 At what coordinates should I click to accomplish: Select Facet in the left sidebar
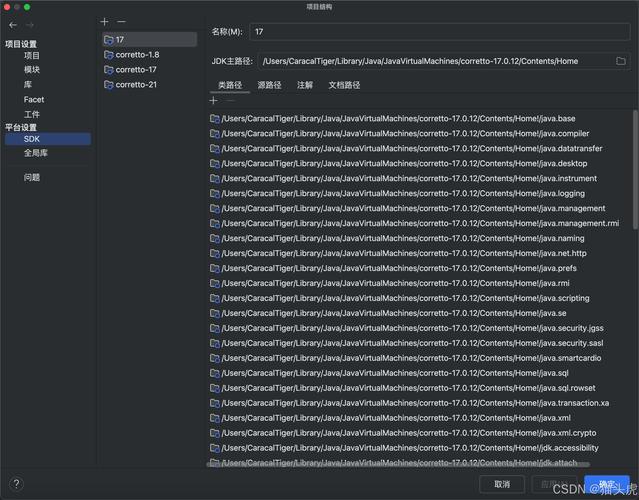(x=34, y=100)
